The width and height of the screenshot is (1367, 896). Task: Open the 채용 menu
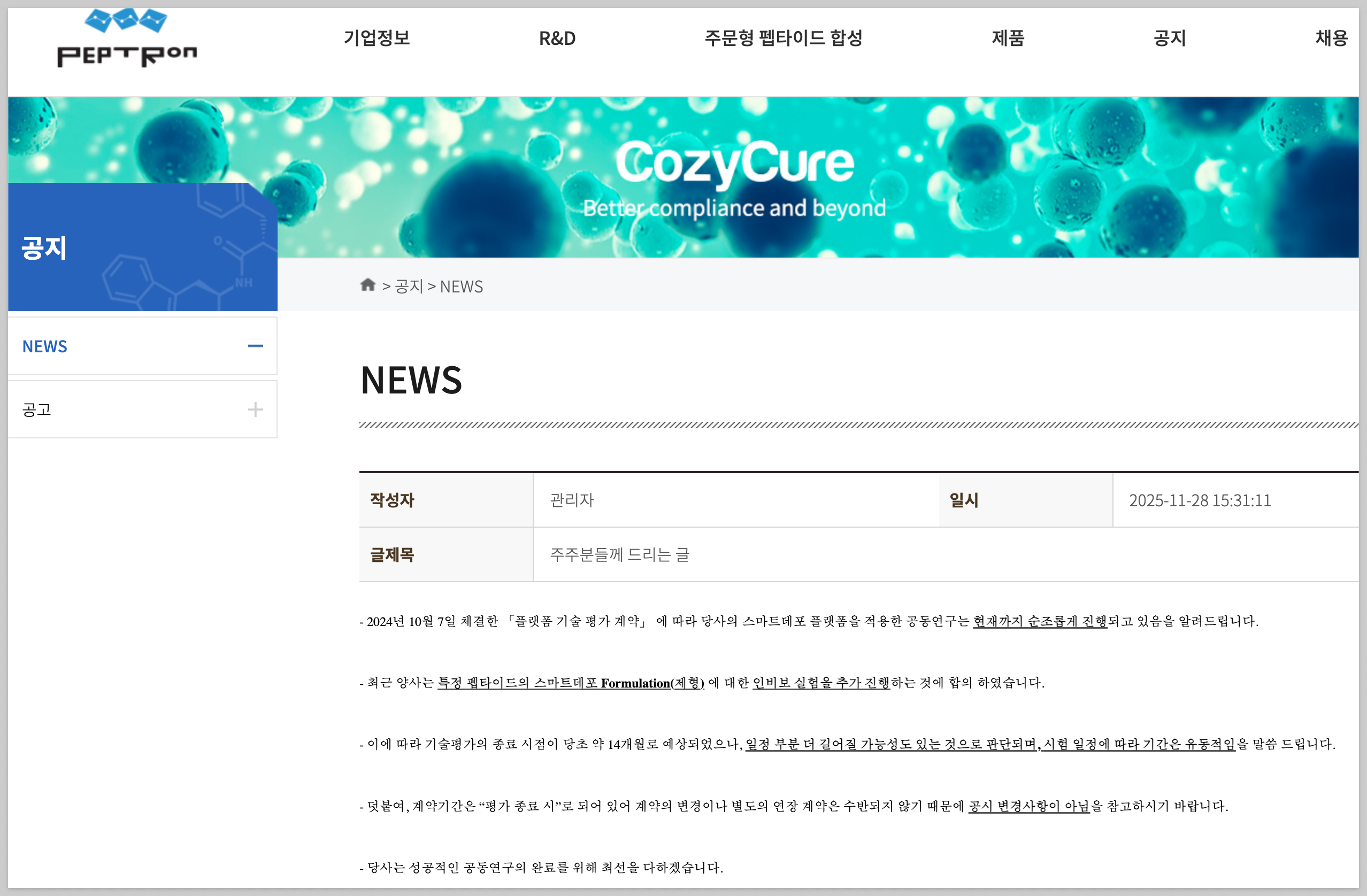(1331, 38)
